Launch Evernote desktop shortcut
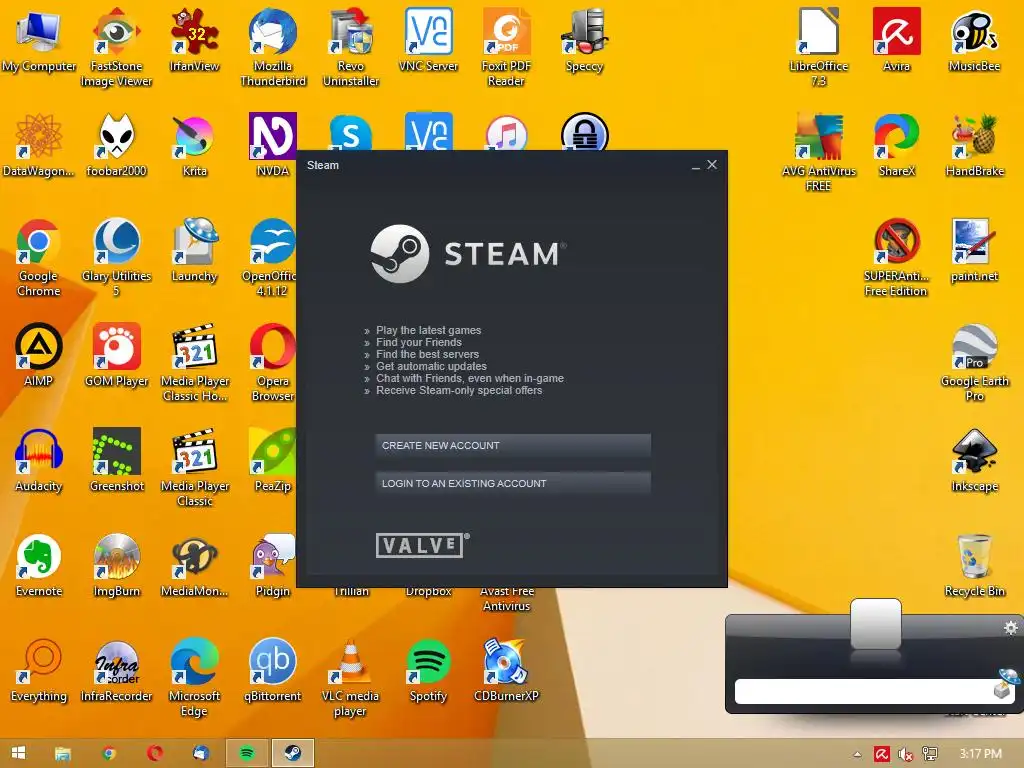This screenshot has width=1024, height=768. coord(39,566)
